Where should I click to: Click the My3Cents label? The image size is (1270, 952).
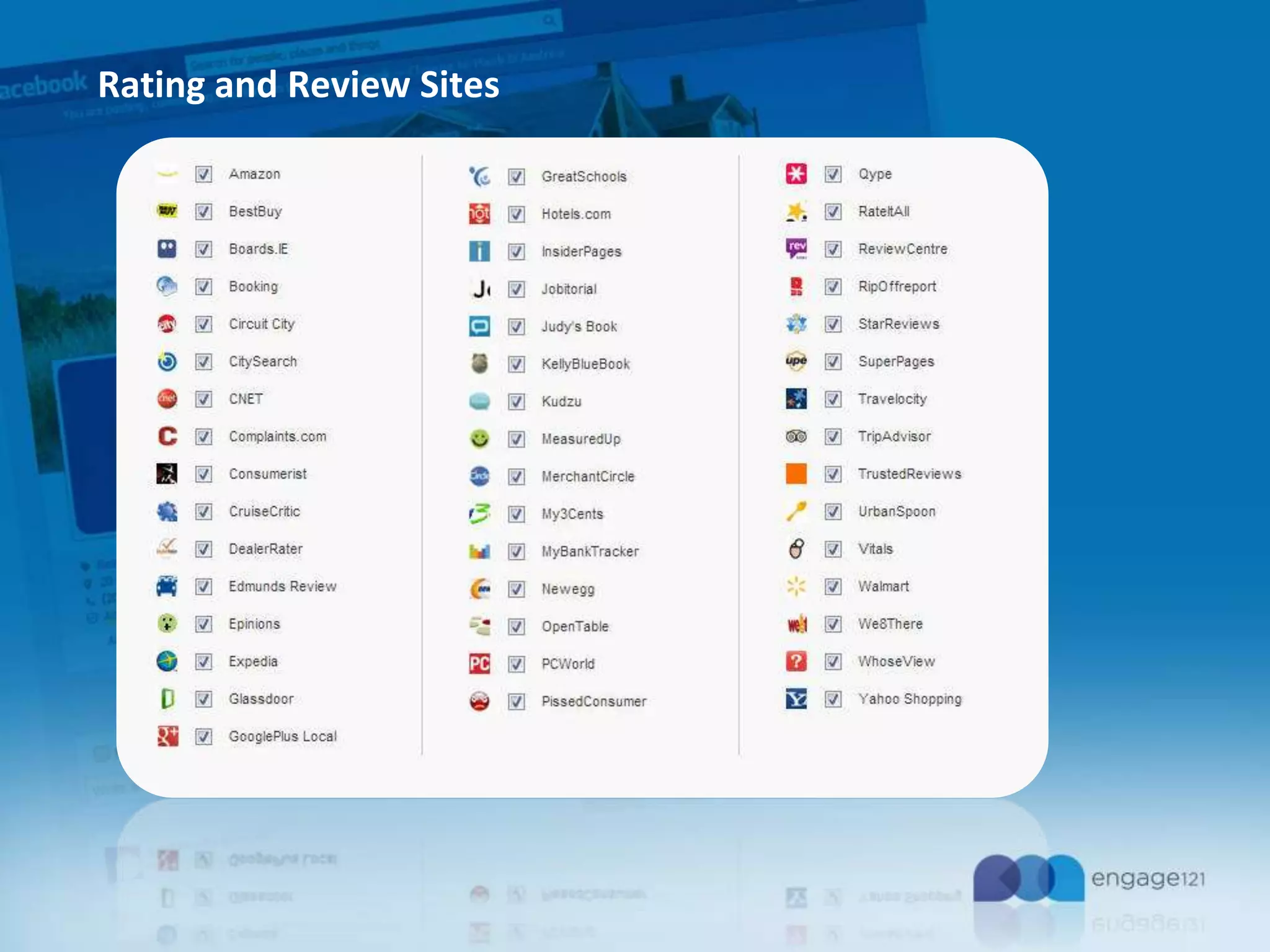(x=572, y=514)
